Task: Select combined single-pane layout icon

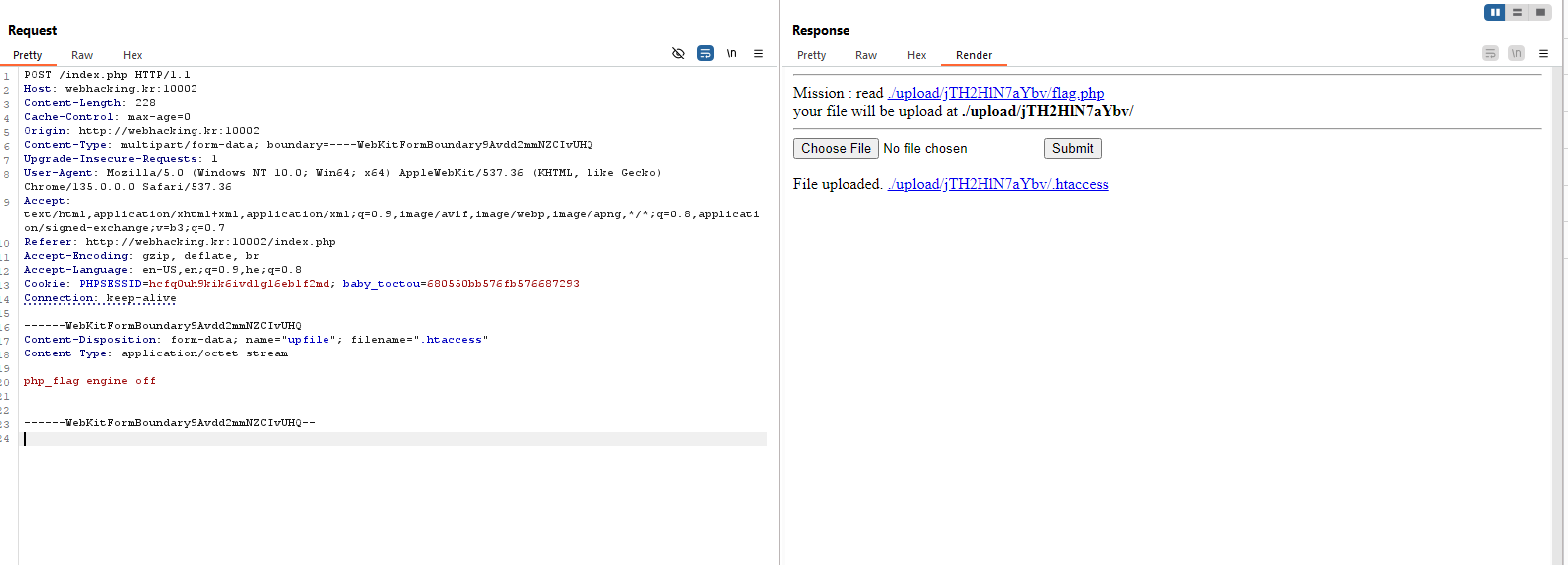Action: coord(1540,12)
